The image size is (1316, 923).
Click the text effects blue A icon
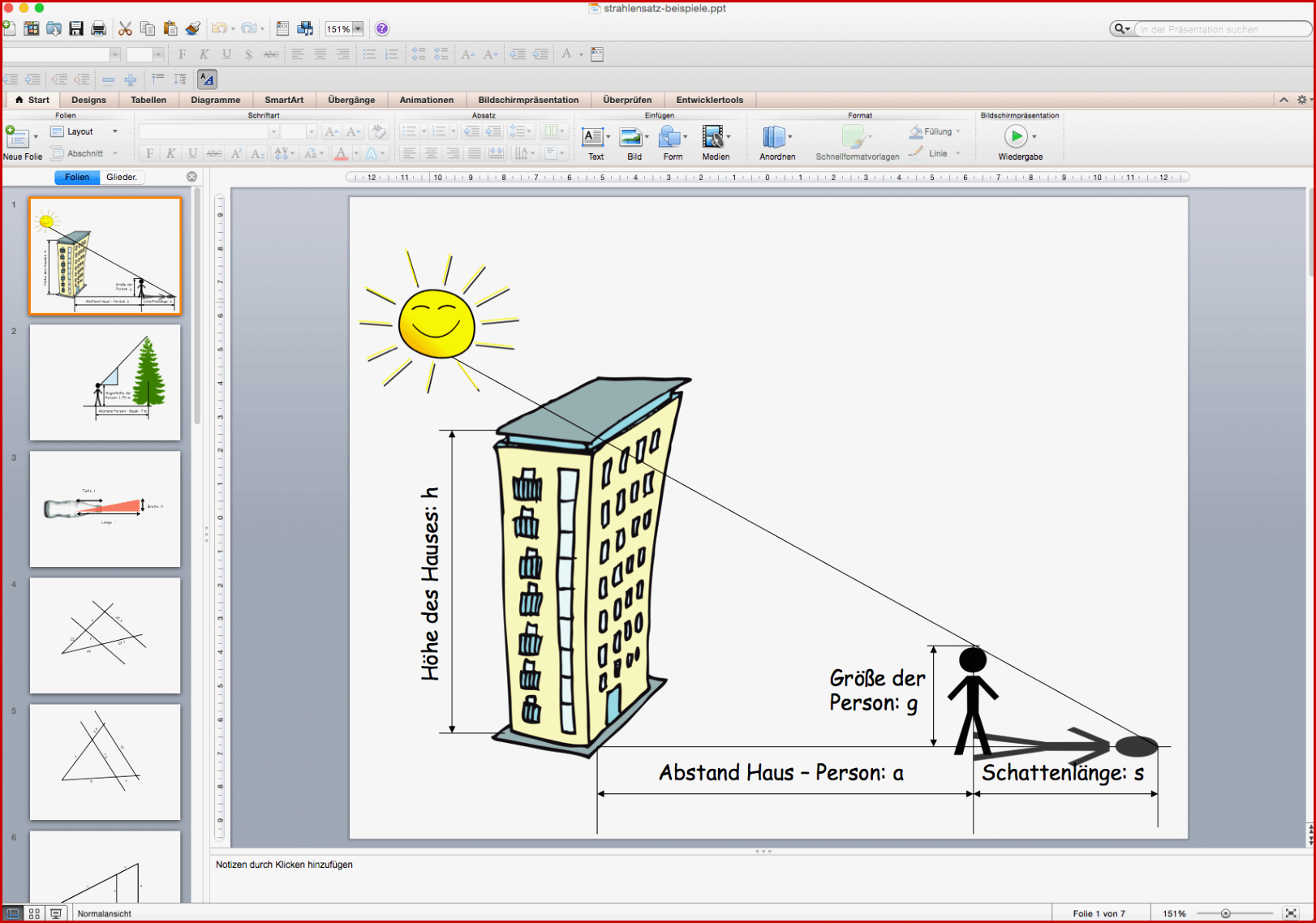coord(371,153)
